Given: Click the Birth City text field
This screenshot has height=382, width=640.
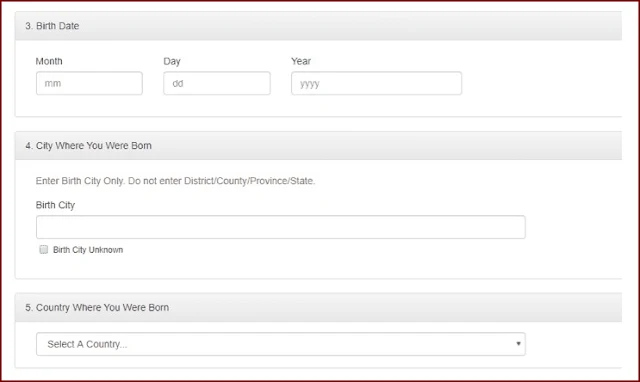Looking at the screenshot, I should (280, 227).
